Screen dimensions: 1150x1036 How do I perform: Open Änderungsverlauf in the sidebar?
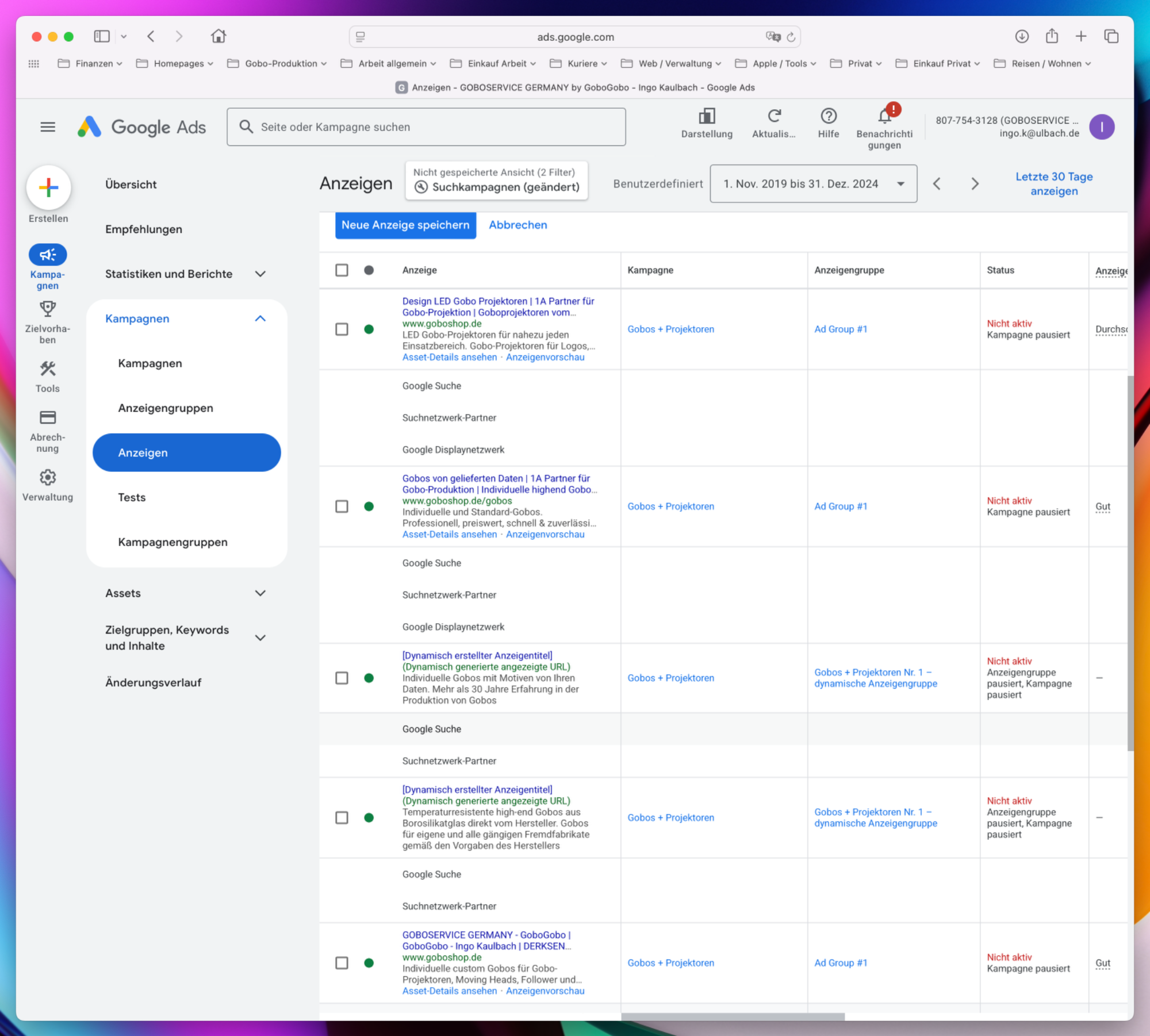pos(154,682)
